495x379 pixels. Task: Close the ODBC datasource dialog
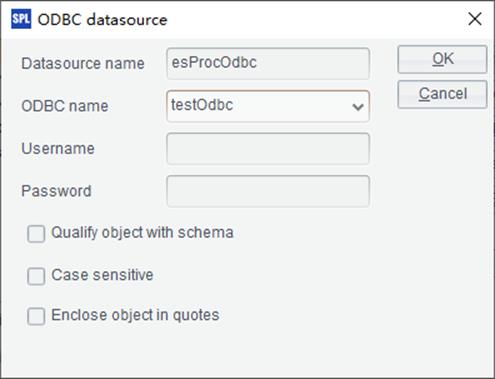[x=475, y=19]
